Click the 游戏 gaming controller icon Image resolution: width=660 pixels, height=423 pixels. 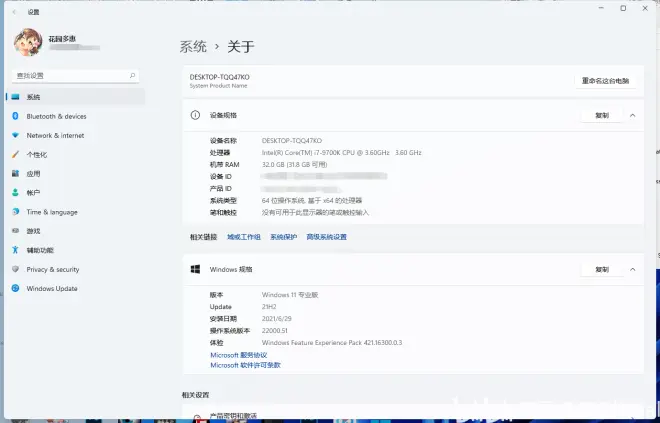click(16, 231)
